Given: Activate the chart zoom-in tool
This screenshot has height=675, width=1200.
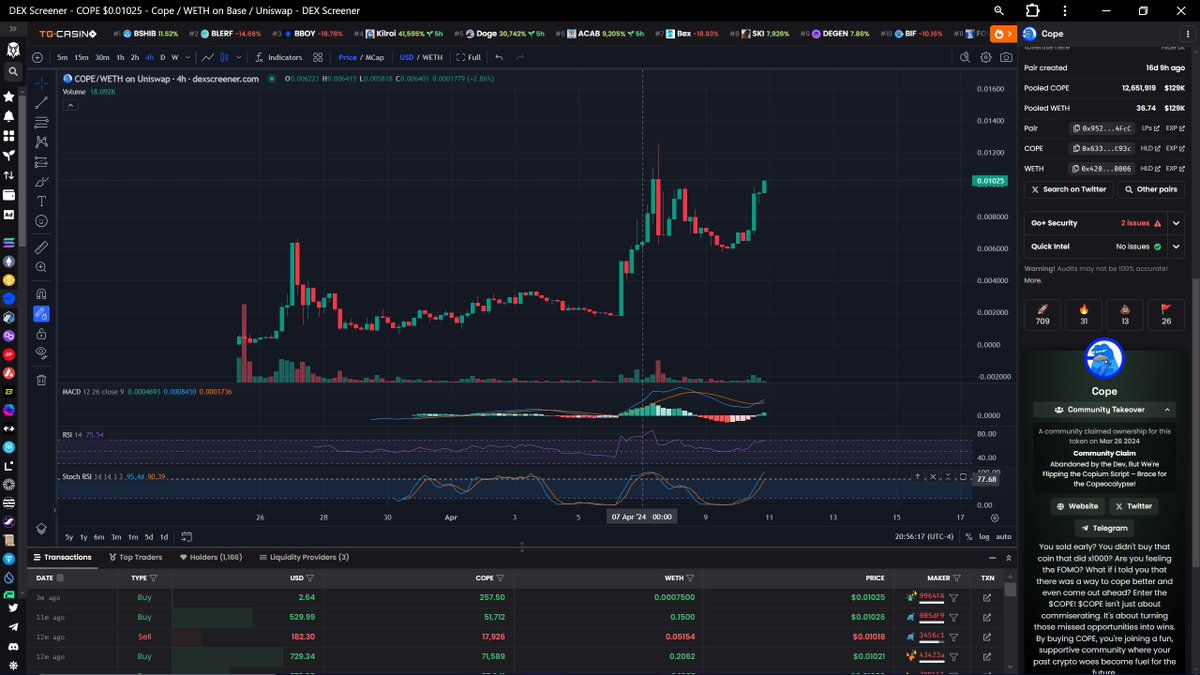Looking at the screenshot, I should pyautogui.click(x=41, y=267).
